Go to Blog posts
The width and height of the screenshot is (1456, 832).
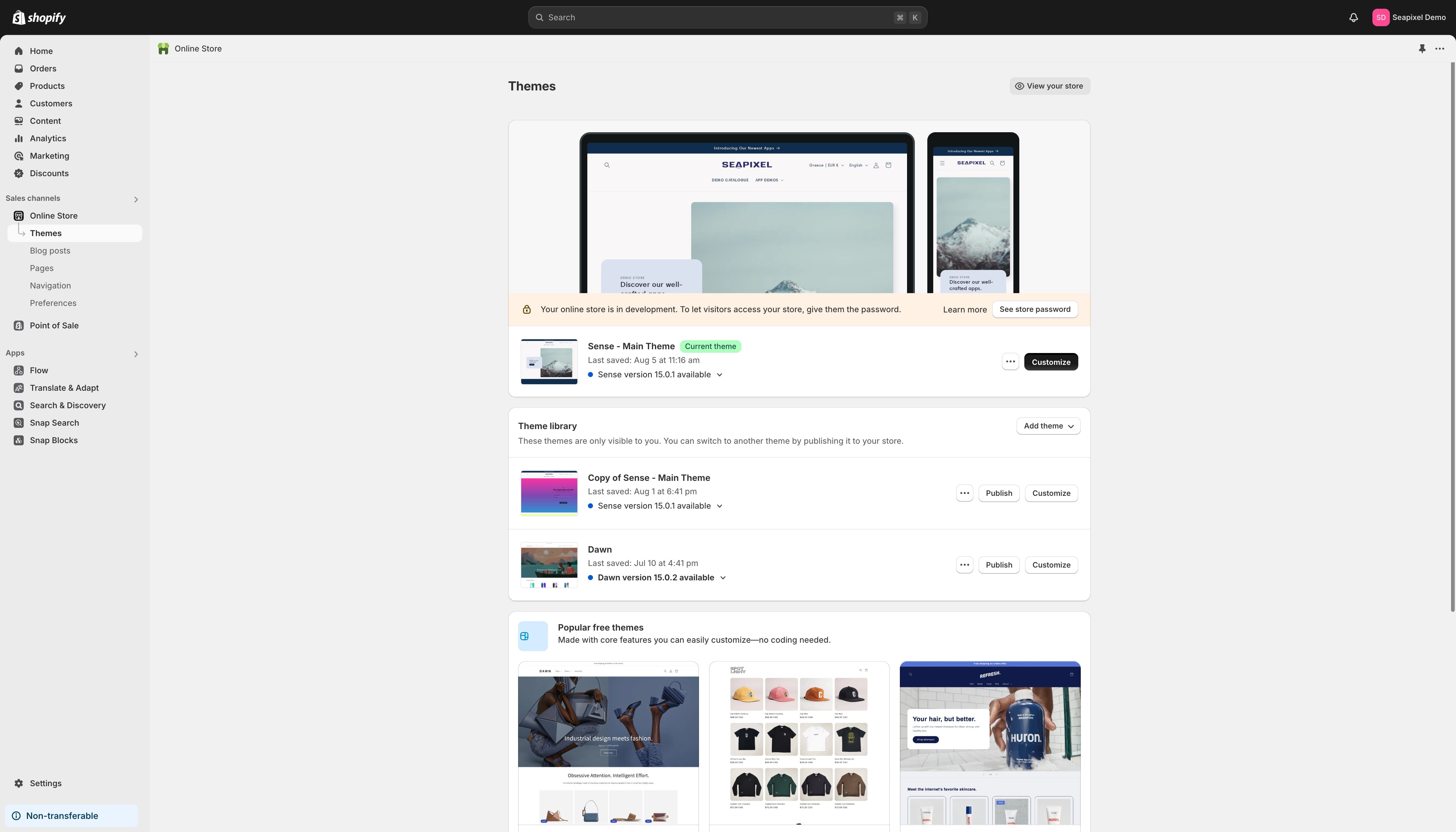click(50, 251)
